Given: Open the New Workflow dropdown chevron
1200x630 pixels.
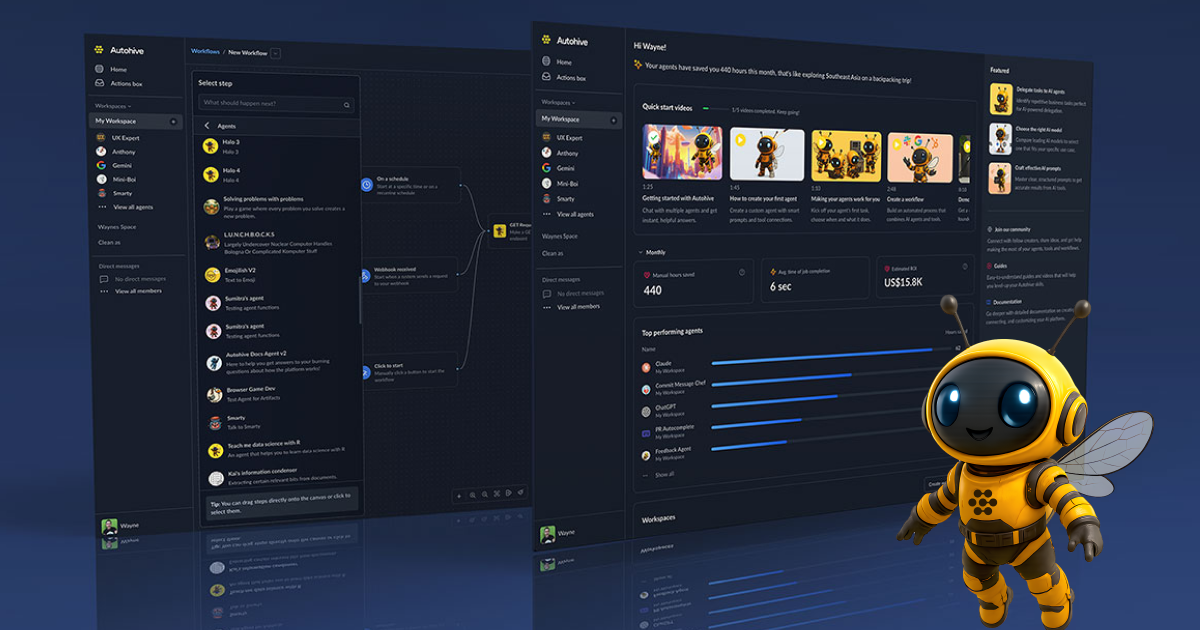Looking at the screenshot, I should (x=273, y=50).
